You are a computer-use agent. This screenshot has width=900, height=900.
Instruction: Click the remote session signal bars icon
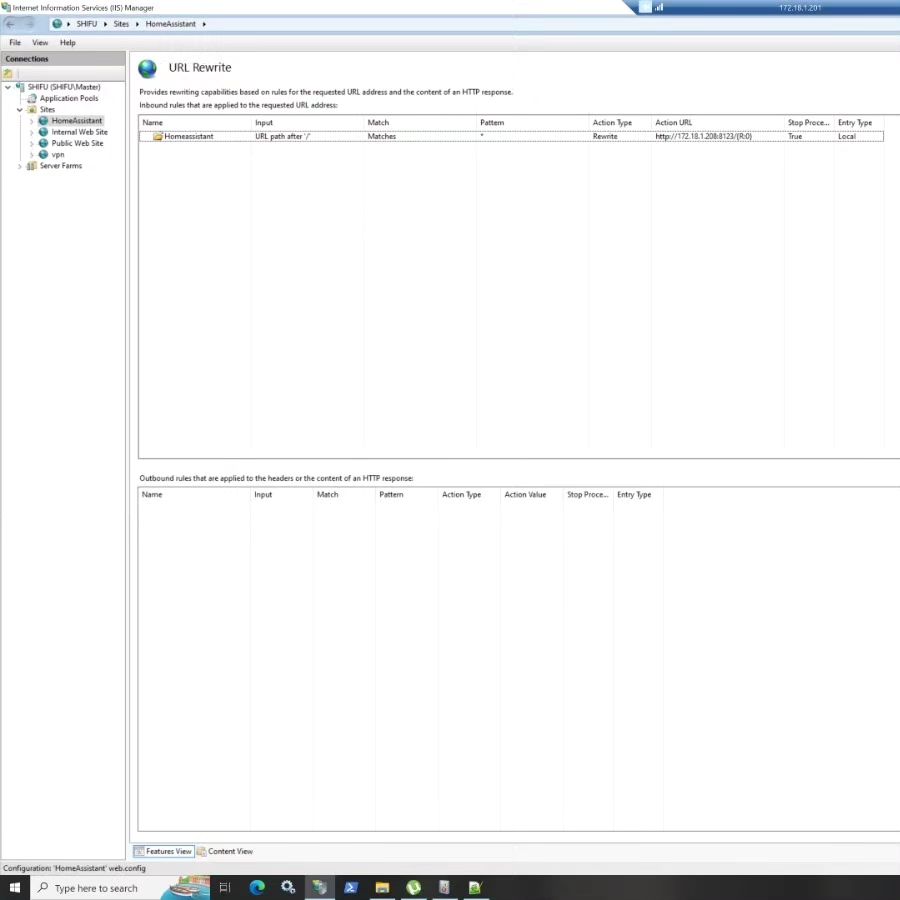(659, 7)
